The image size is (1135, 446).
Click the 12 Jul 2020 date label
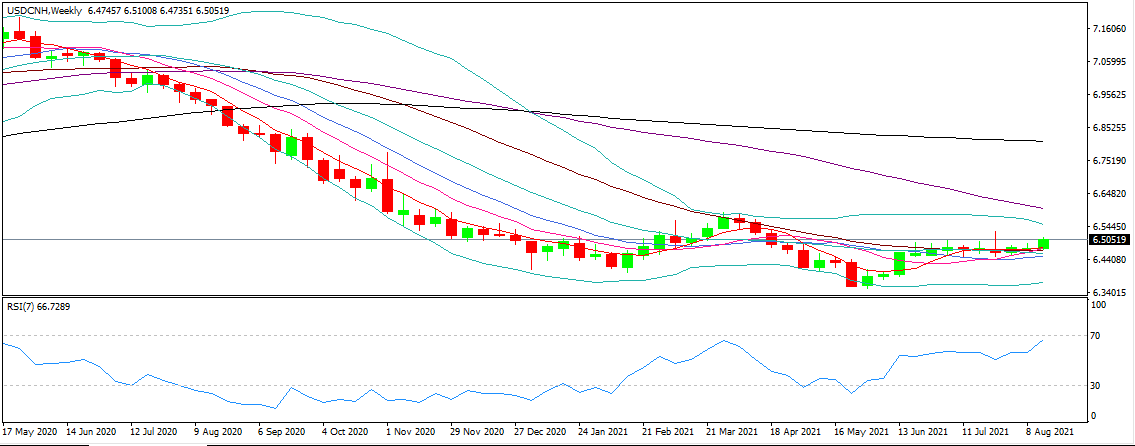(x=154, y=431)
